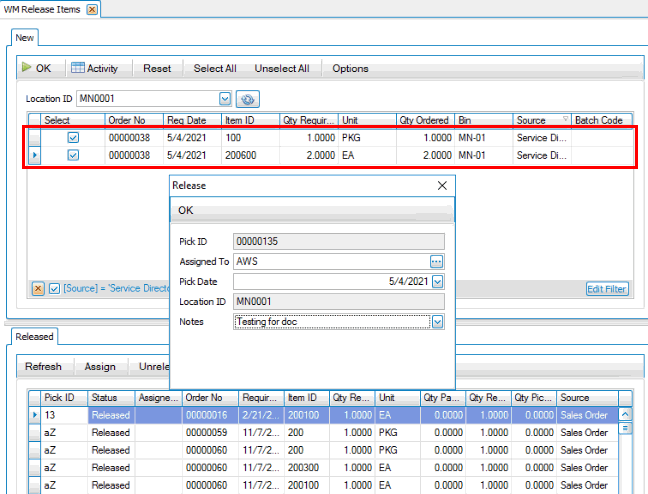Viewport: 648px width, 494px height.
Task: Expand the Notes dropdown
Action: (x=437, y=322)
